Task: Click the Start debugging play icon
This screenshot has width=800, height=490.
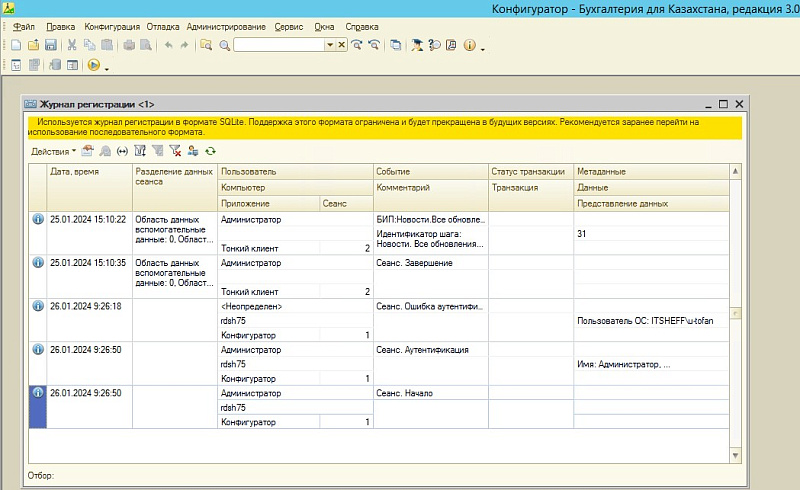Action: (x=93, y=66)
